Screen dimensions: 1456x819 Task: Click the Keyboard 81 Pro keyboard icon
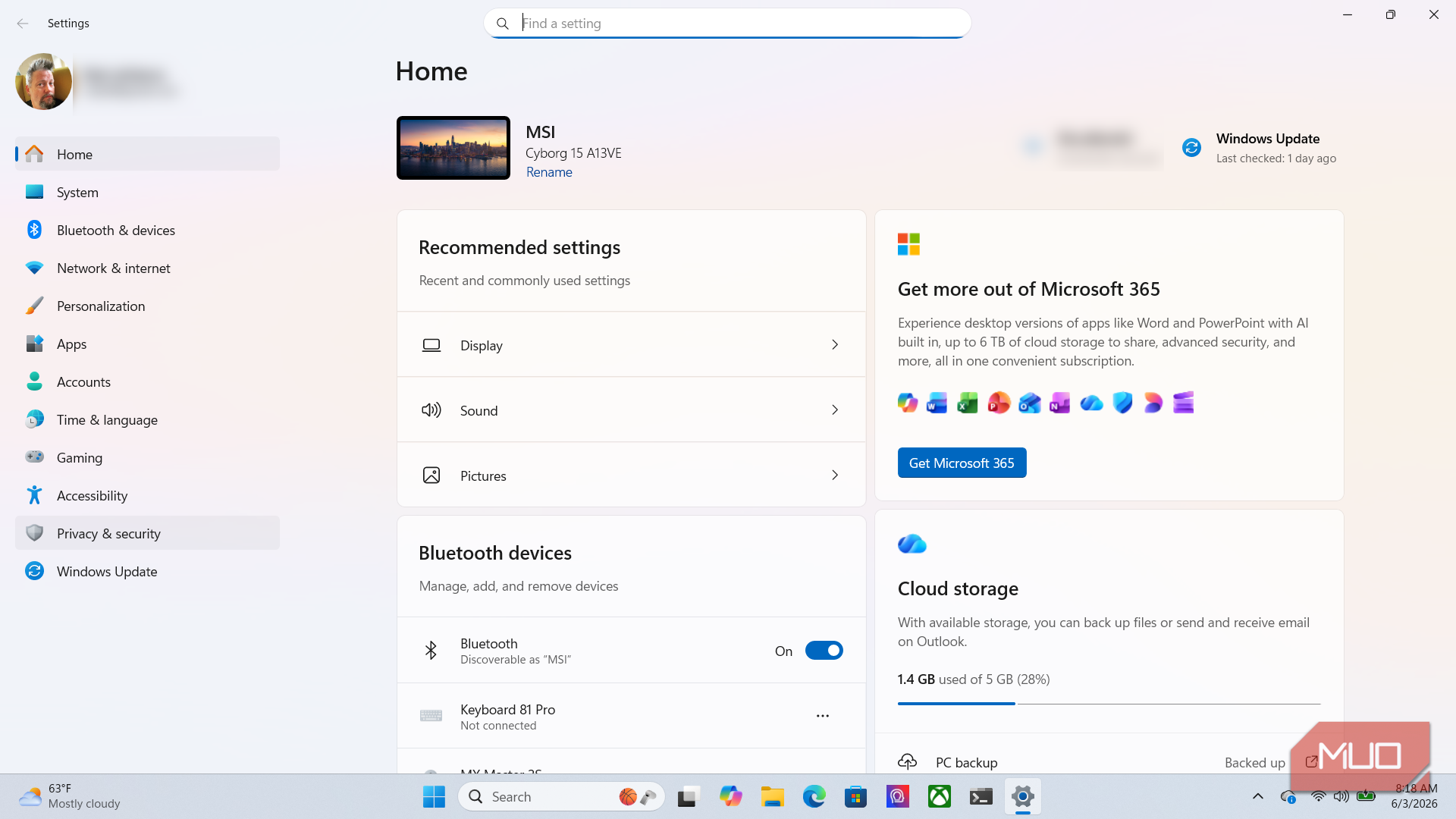pos(431,716)
